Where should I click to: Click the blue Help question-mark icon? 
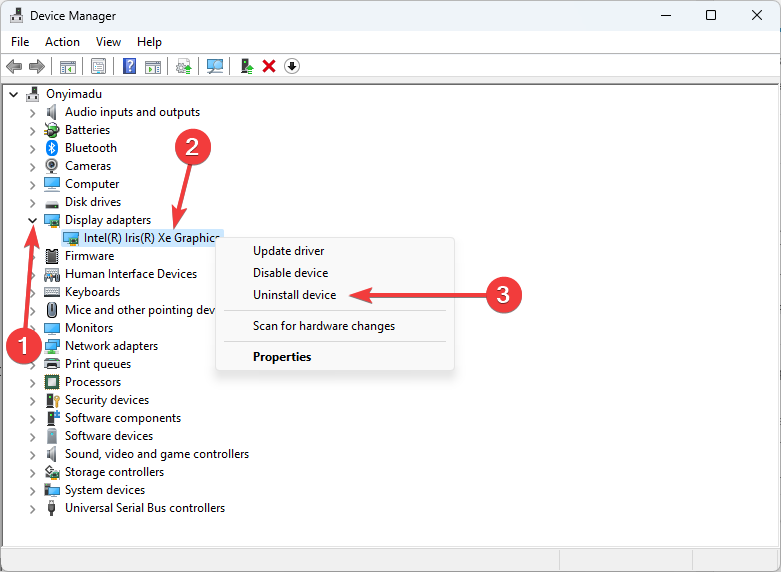pos(130,66)
